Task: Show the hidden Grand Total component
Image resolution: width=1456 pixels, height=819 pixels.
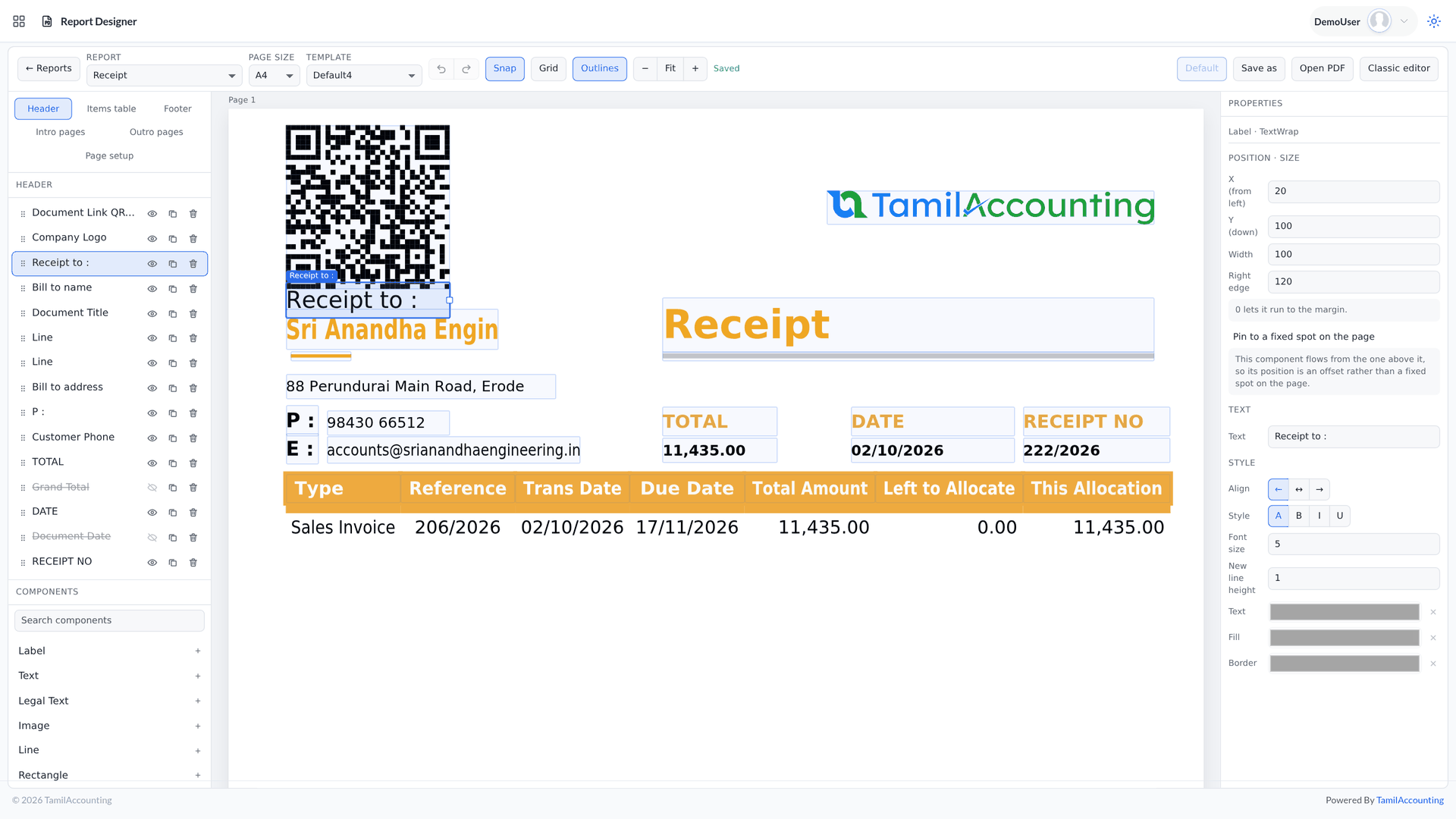Action: (x=152, y=488)
